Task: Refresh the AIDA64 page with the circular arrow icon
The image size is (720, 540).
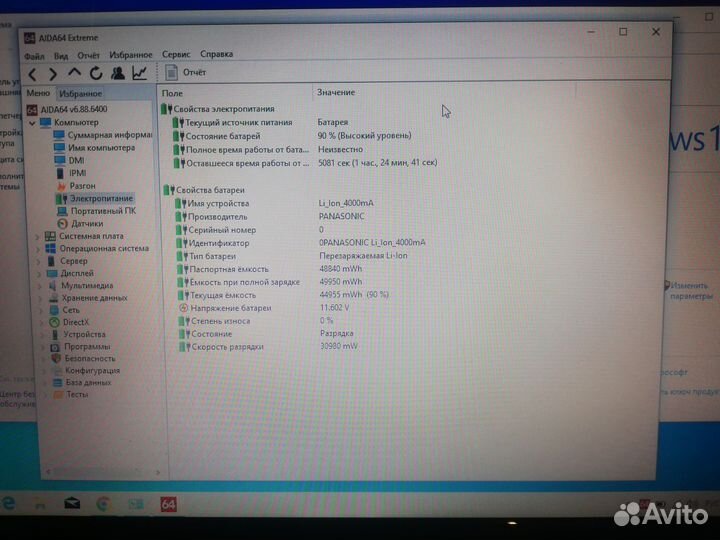Action: 96,73
